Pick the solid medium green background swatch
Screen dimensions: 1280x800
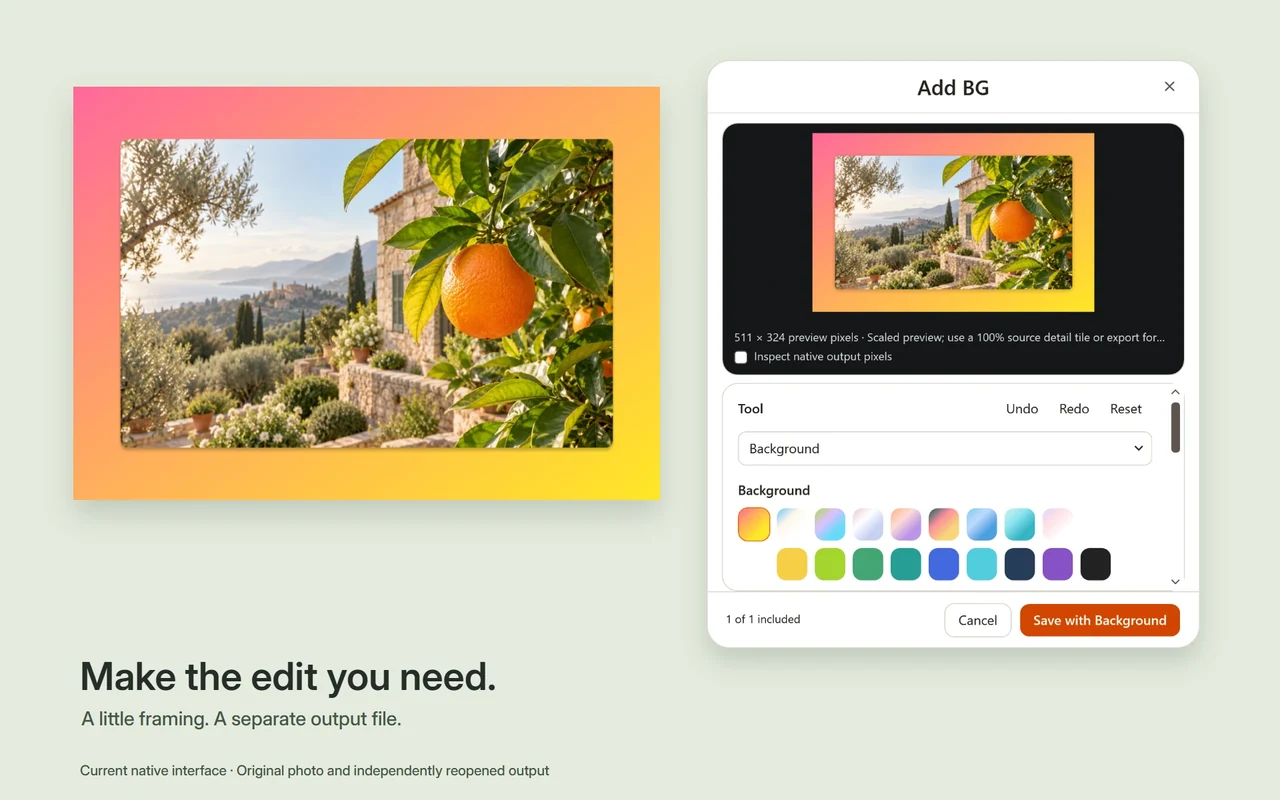(x=868, y=564)
